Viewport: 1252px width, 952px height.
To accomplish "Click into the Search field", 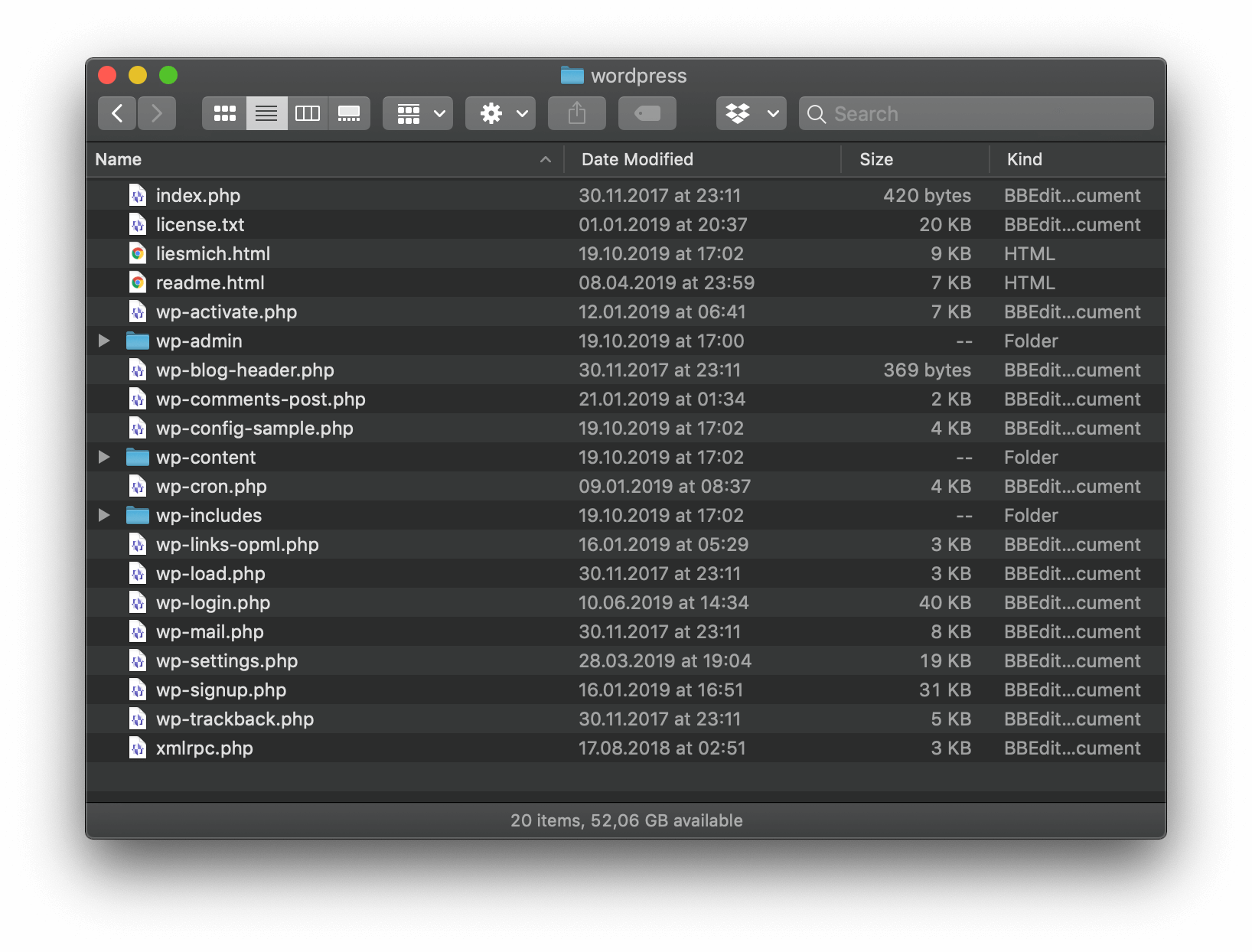I will 976,113.
